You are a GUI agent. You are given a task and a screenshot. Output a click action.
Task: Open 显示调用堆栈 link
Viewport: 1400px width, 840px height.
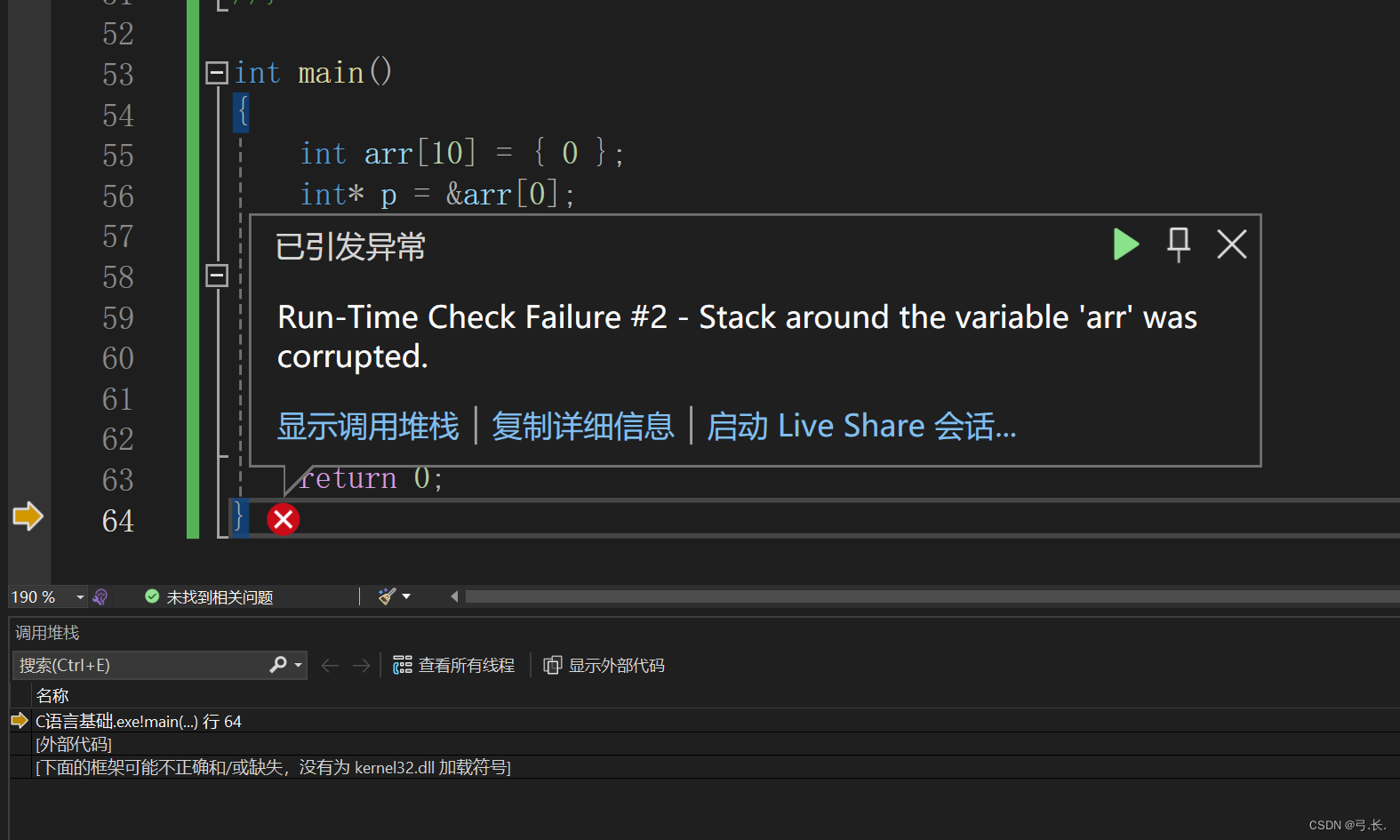tap(368, 427)
